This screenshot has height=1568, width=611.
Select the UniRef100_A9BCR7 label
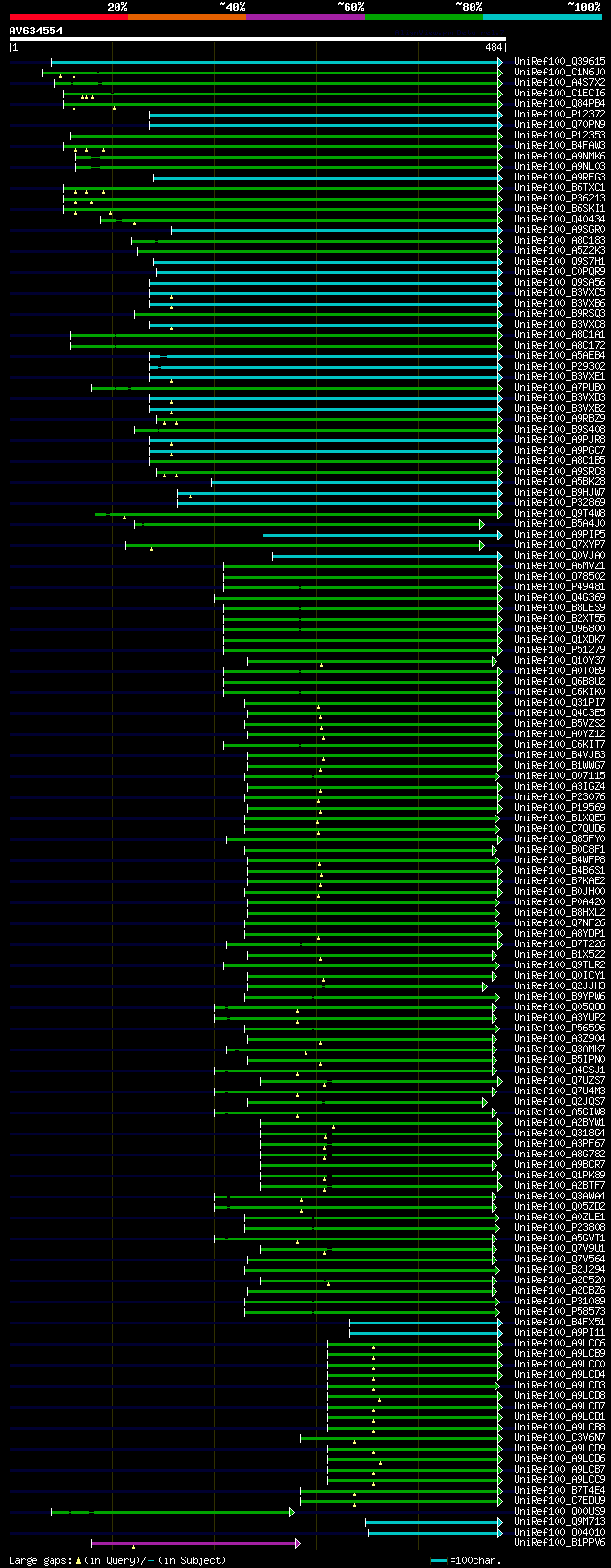[559, 1164]
